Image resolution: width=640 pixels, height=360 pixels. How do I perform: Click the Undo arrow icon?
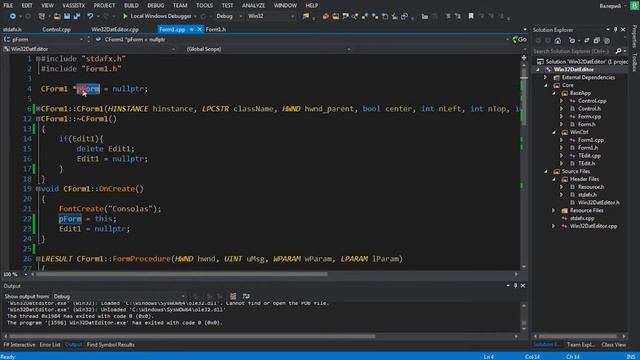90,16
